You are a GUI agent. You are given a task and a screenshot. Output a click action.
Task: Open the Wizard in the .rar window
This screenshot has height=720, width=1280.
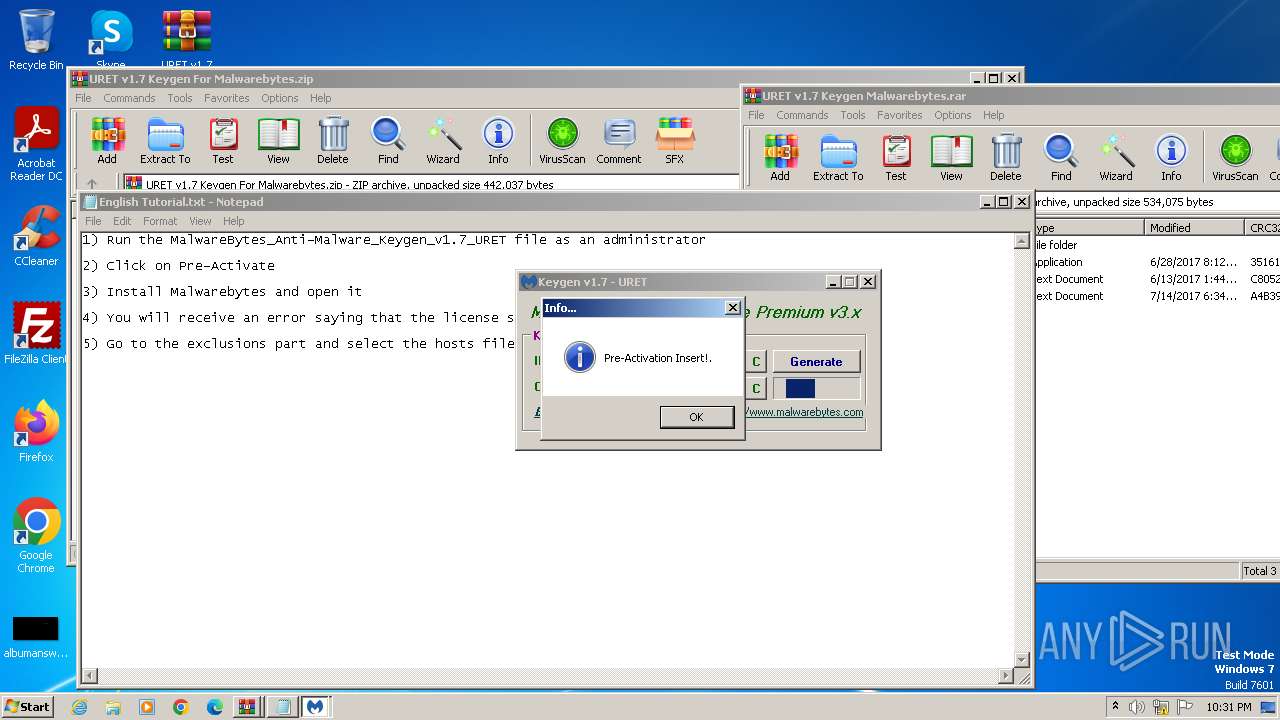coord(1116,158)
